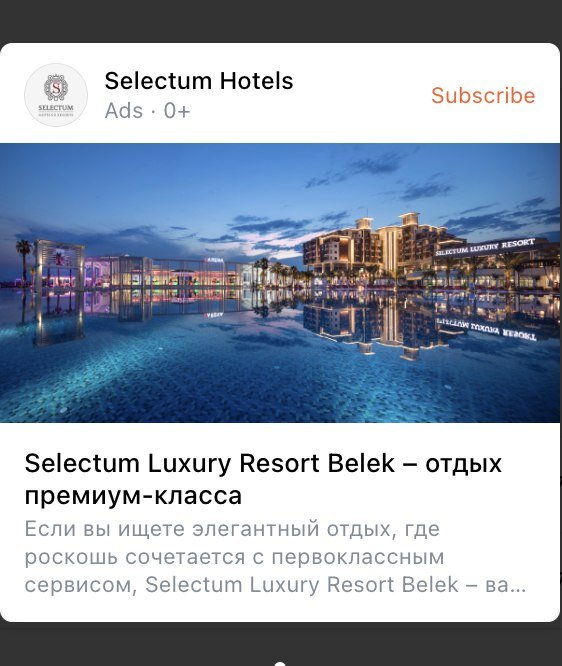Tap the gray ad description paragraph
Screen dimensions: 562x666
tap(275, 557)
